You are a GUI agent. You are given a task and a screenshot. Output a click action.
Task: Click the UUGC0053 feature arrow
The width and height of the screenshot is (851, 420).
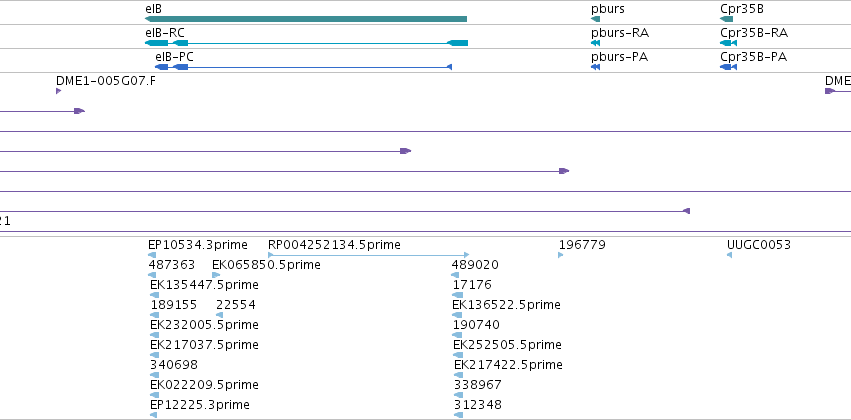pyautogui.click(x=729, y=255)
